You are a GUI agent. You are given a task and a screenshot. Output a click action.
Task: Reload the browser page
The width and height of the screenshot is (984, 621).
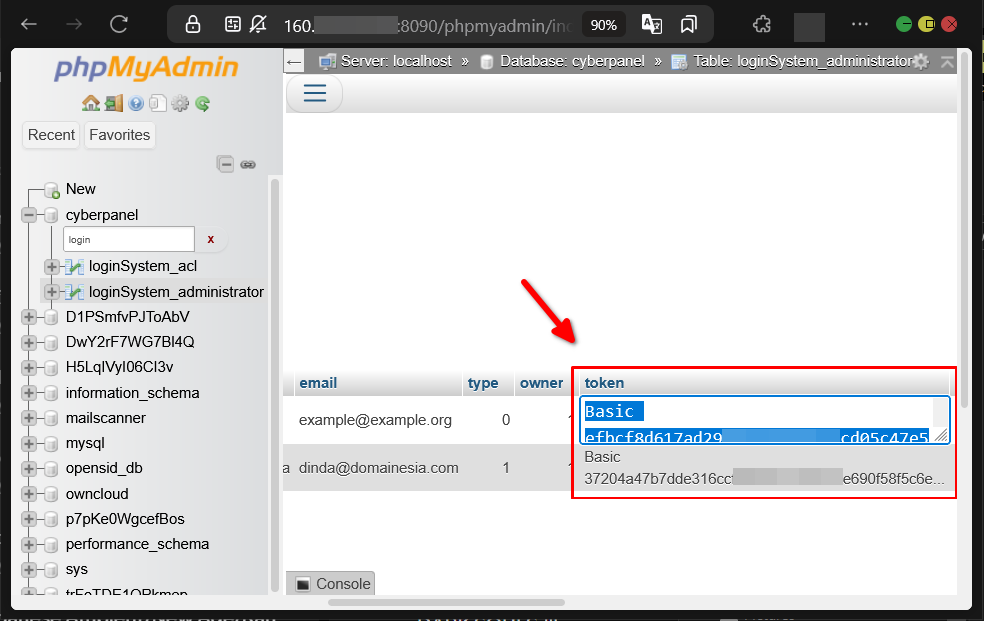(x=119, y=24)
